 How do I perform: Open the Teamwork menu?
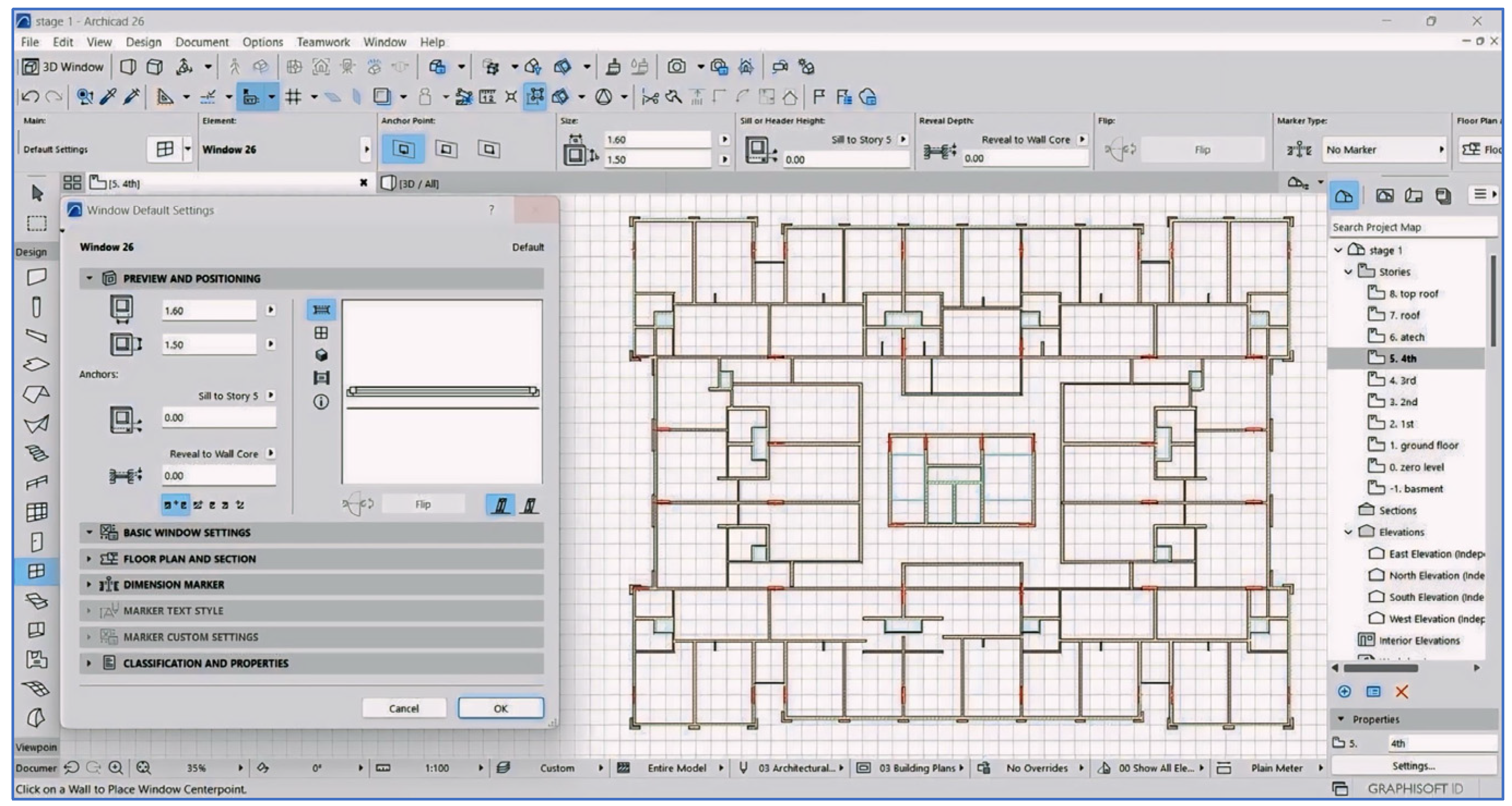[323, 42]
